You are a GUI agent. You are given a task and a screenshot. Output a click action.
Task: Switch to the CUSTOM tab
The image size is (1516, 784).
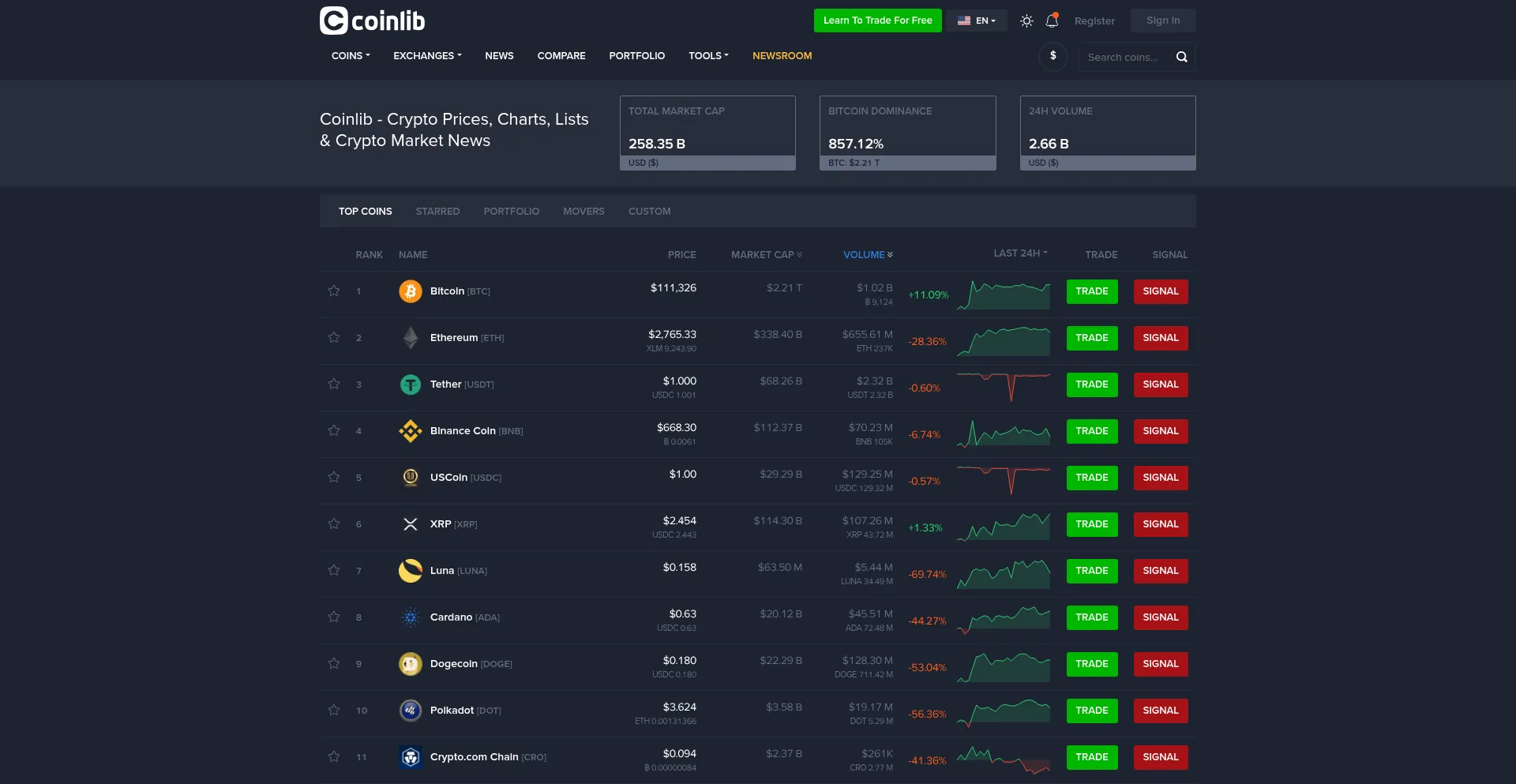click(650, 212)
